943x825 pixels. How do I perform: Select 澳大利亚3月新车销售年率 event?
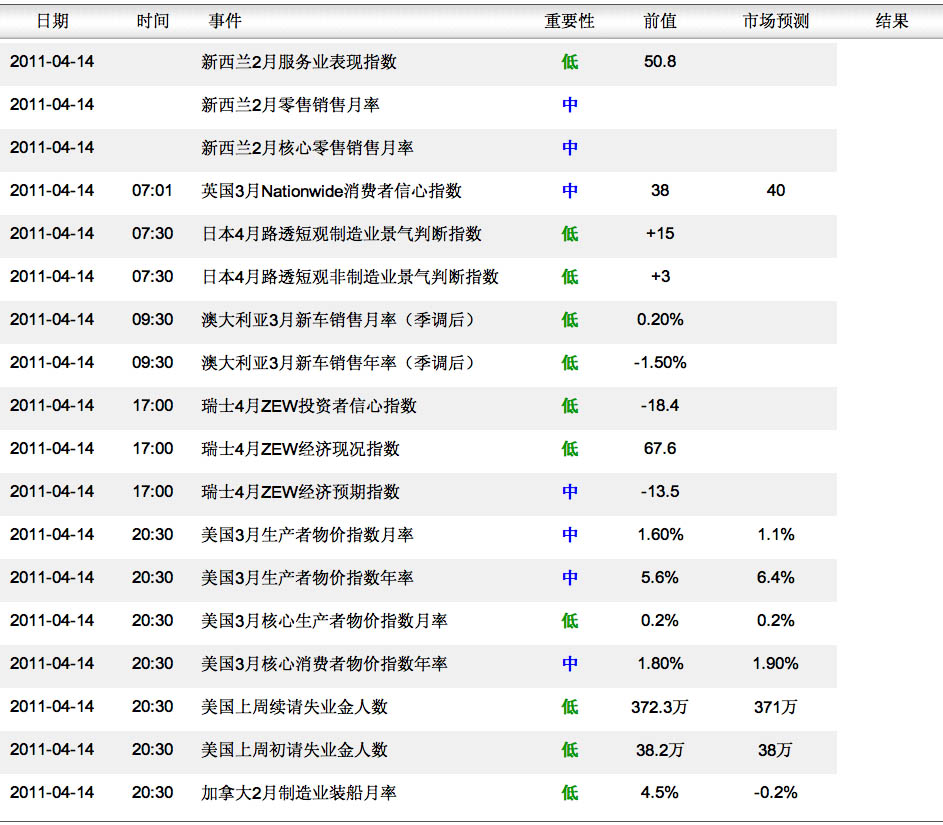(337, 363)
